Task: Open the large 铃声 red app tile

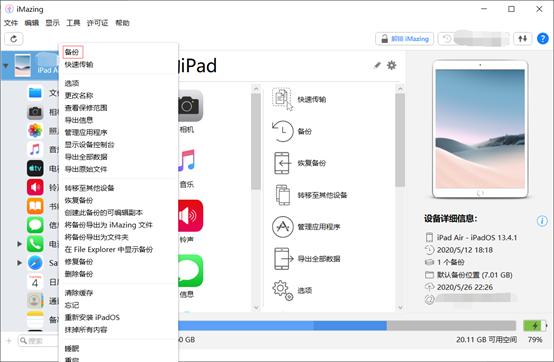Action: (x=190, y=216)
